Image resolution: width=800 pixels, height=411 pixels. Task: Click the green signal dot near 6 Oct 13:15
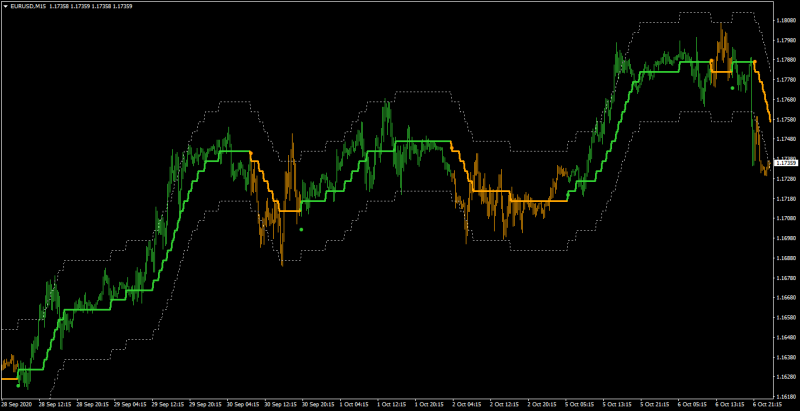coord(732,88)
